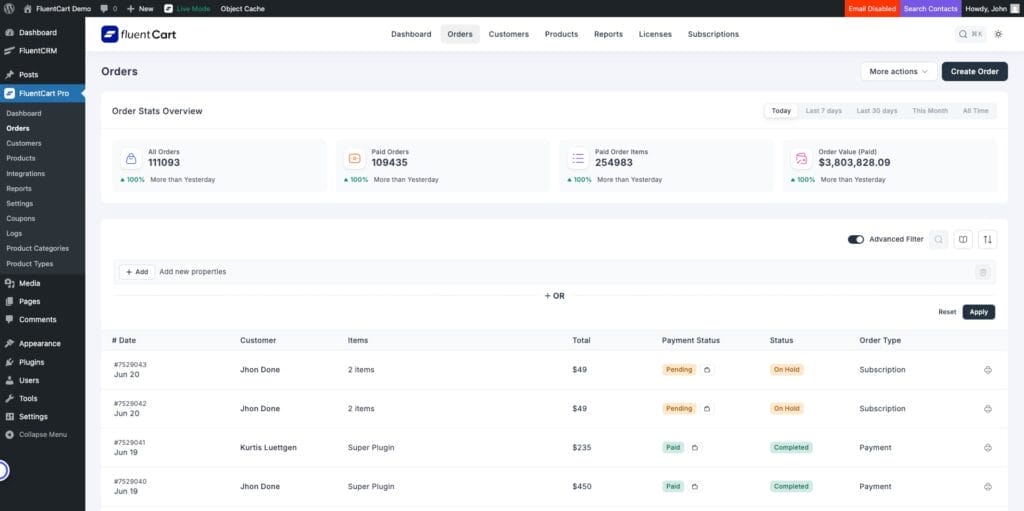Open order #7529040
Viewport: 1024px width, 511px height.
(130, 482)
